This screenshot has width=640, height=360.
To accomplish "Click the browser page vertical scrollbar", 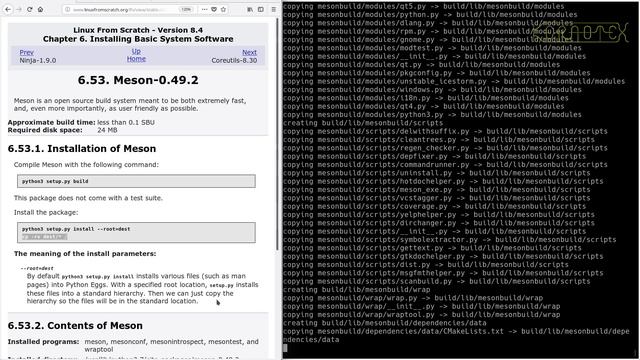I will [278, 135].
